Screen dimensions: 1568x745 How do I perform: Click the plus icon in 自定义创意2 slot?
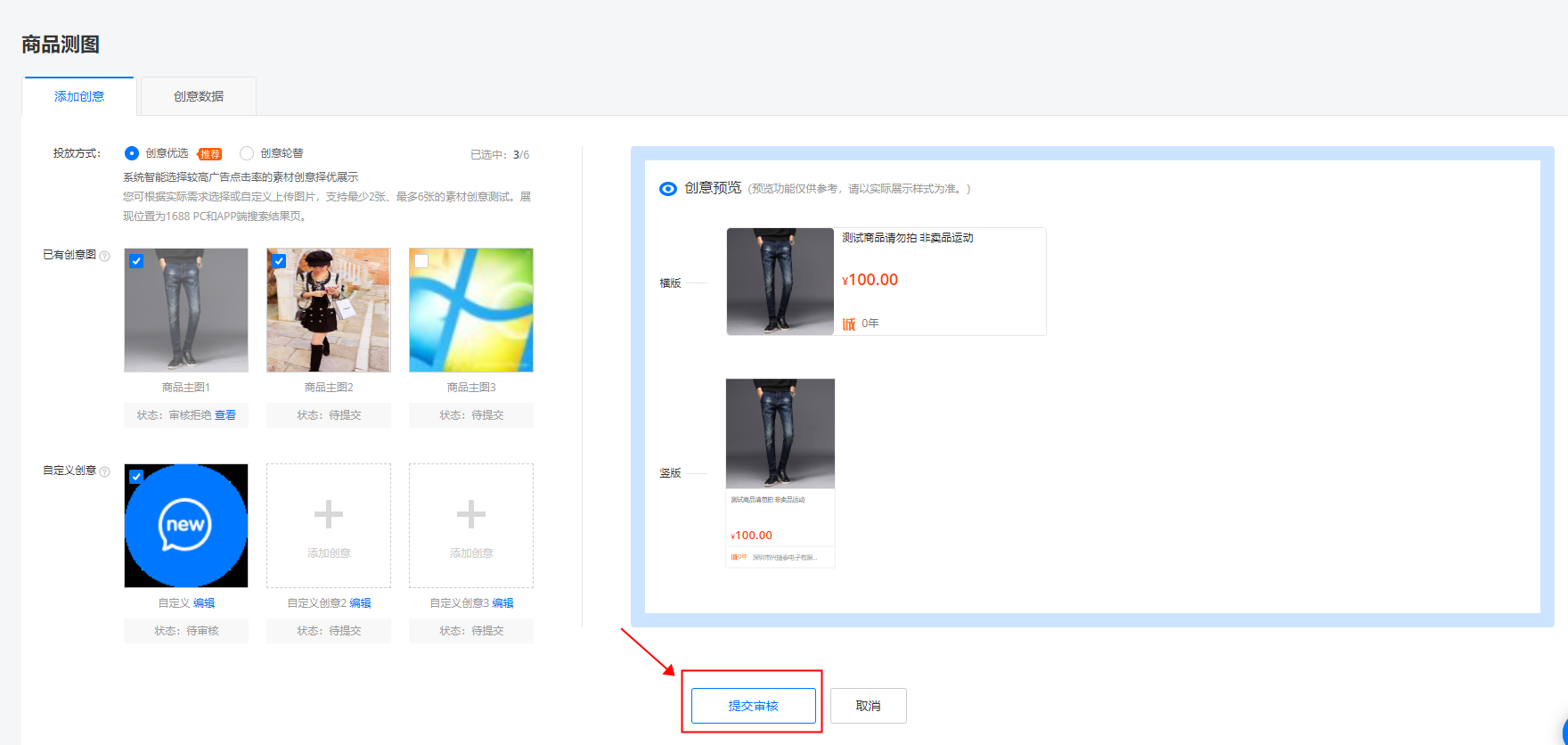pyautogui.click(x=329, y=515)
